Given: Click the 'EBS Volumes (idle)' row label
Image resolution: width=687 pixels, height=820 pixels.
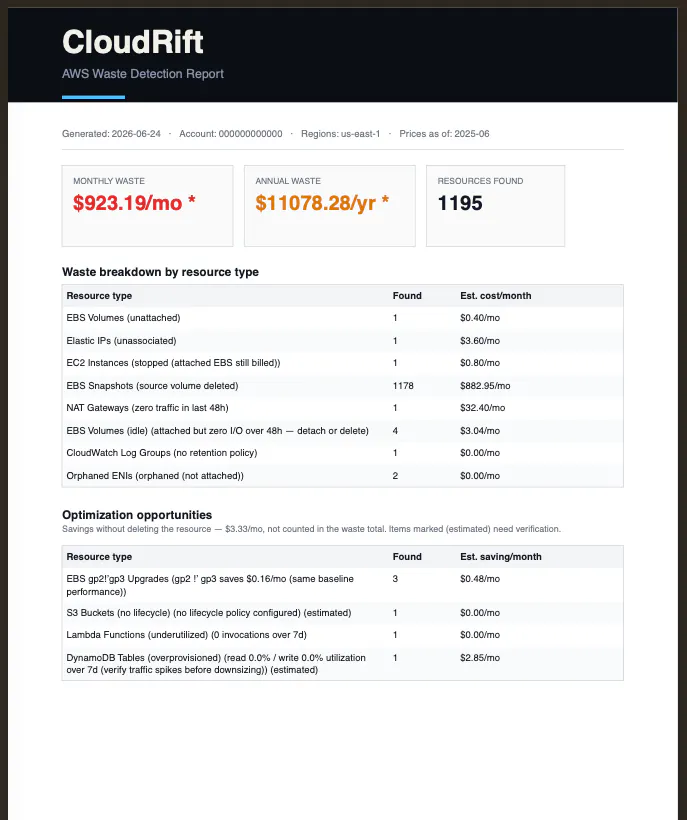Looking at the screenshot, I should (x=217, y=431).
